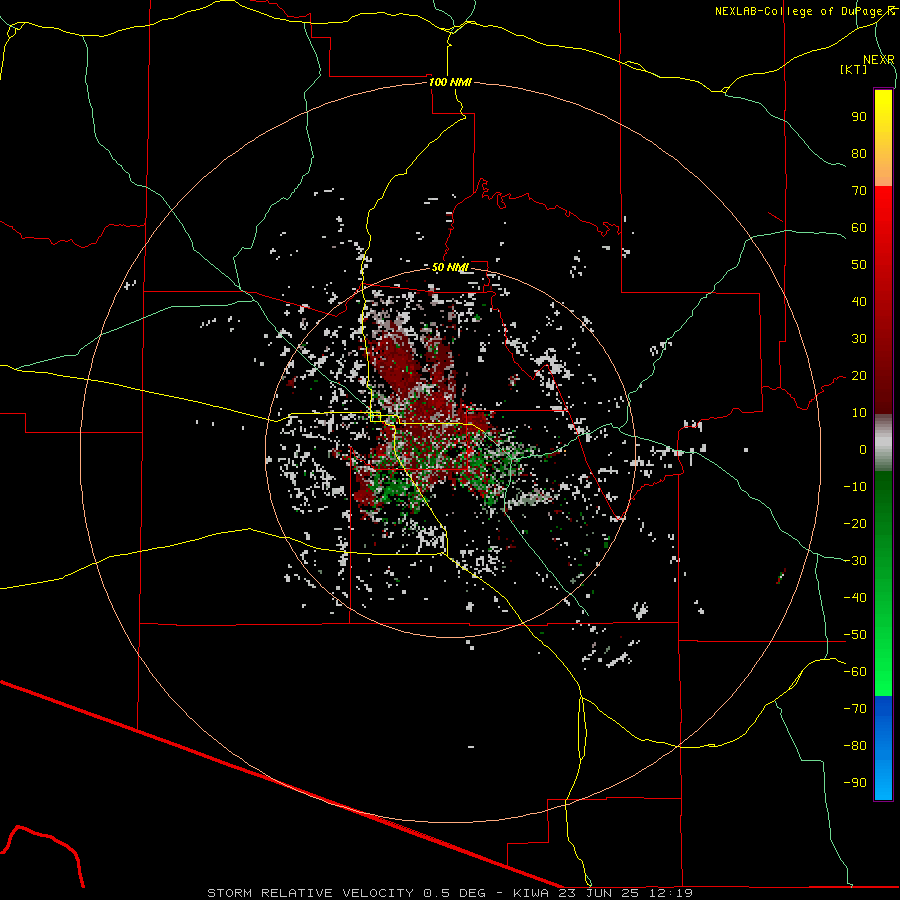Click the 30 value on the velocity scale
This screenshot has width=900, height=900.
(x=859, y=339)
